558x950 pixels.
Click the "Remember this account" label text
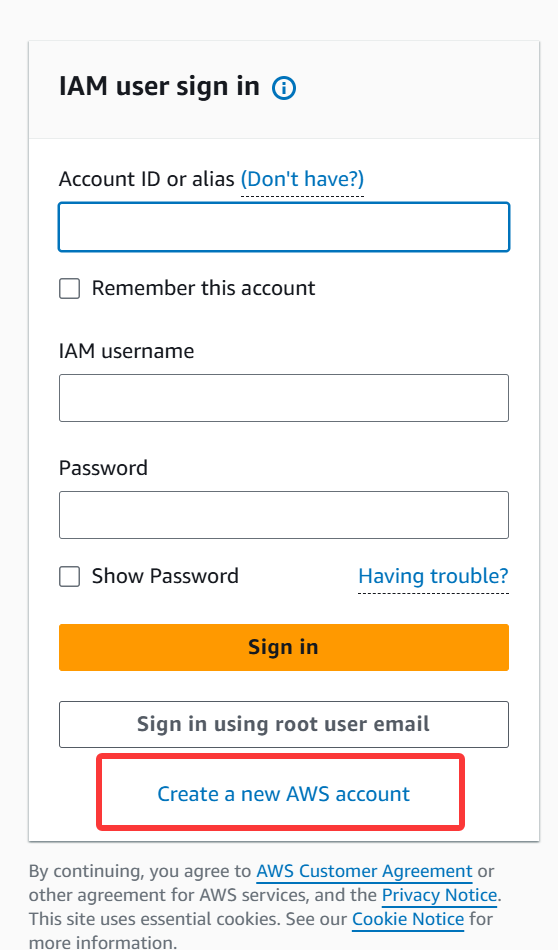coord(204,288)
